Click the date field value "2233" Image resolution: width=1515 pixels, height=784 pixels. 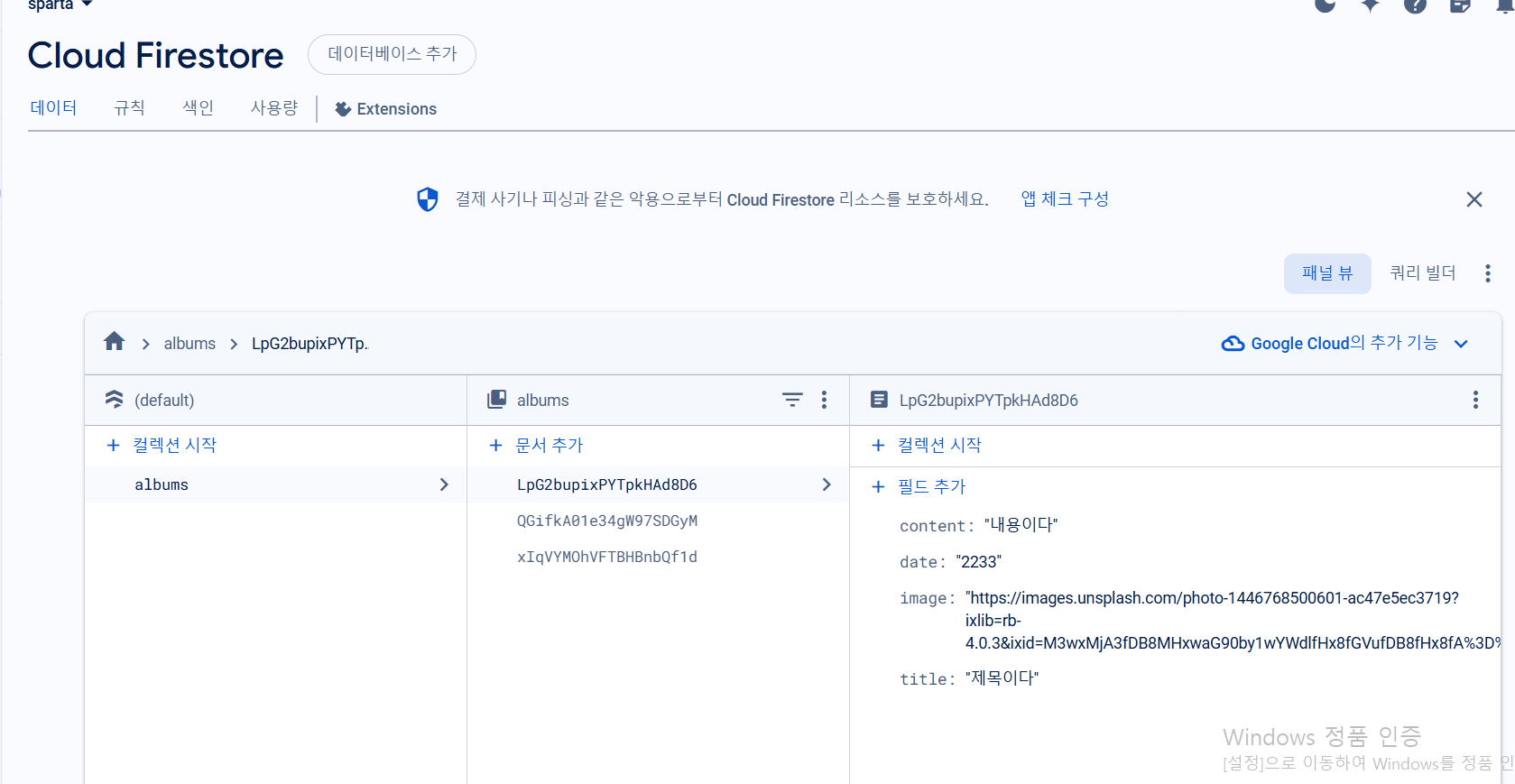coord(979,562)
